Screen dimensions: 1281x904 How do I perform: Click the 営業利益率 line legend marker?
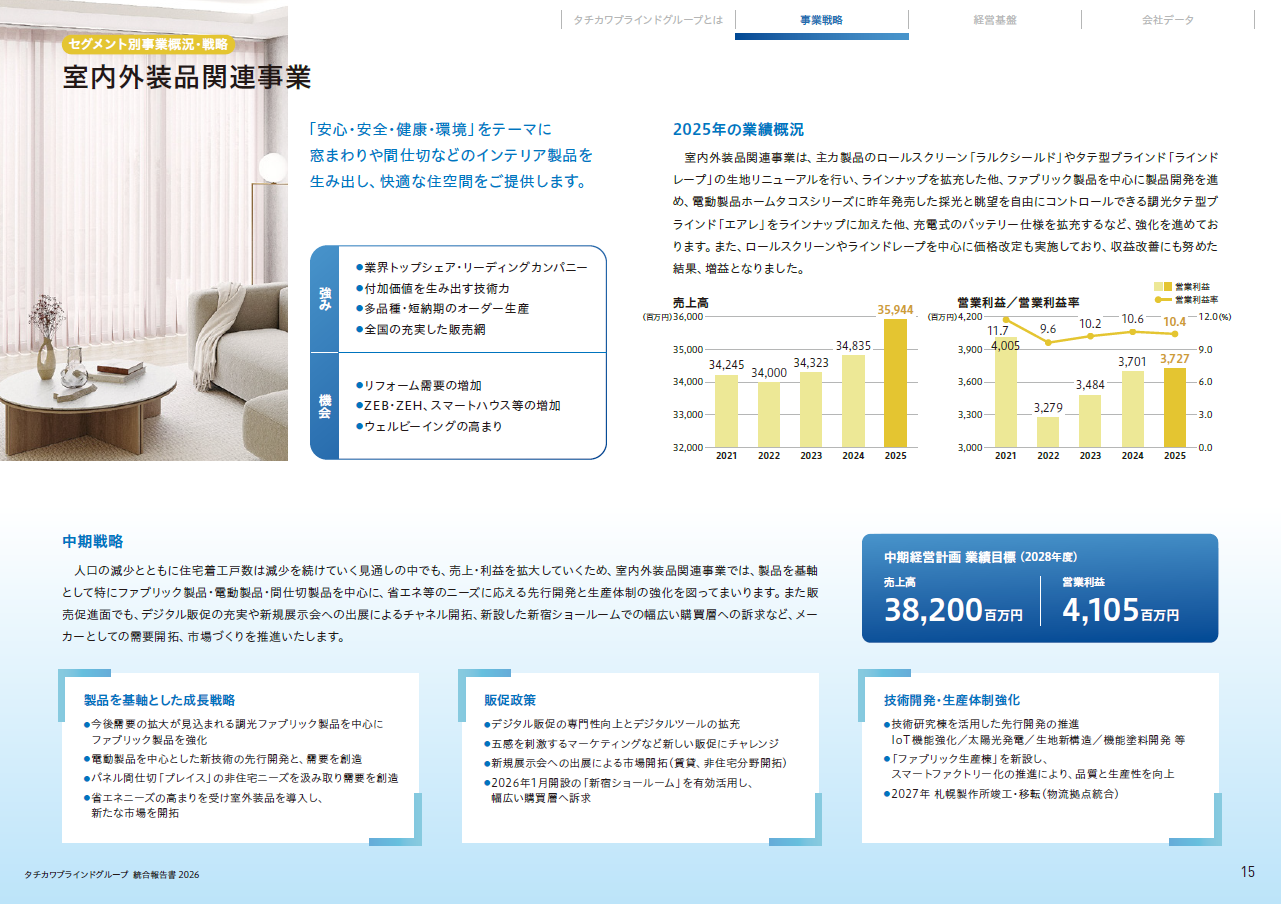pos(1163,299)
